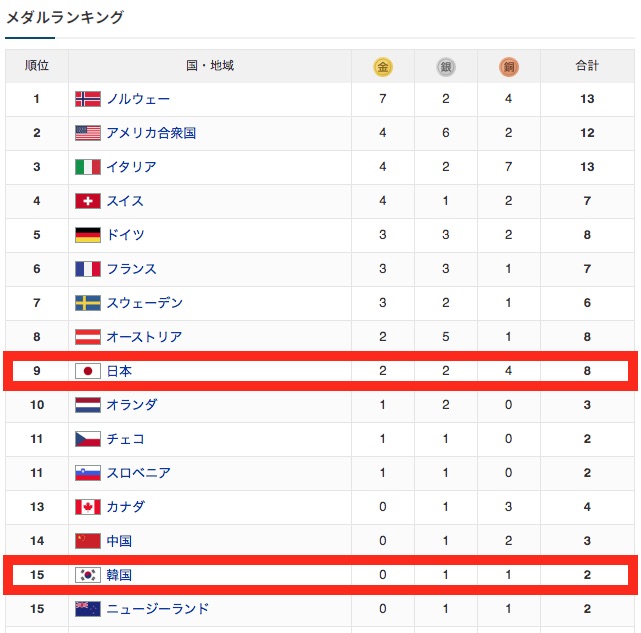This screenshot has width=641, height=633.
Task: Click the Japan flag icon
Action: [x=88, y=371]
